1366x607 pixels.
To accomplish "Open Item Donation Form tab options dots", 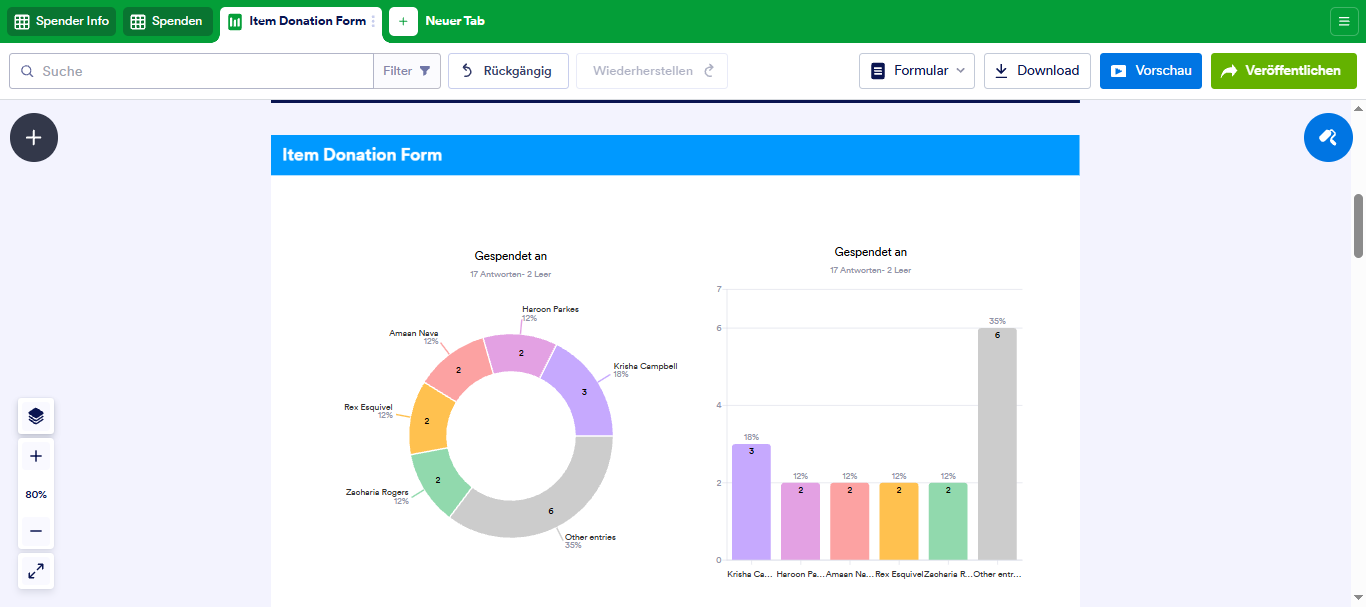I will click(x=374, y=21).
